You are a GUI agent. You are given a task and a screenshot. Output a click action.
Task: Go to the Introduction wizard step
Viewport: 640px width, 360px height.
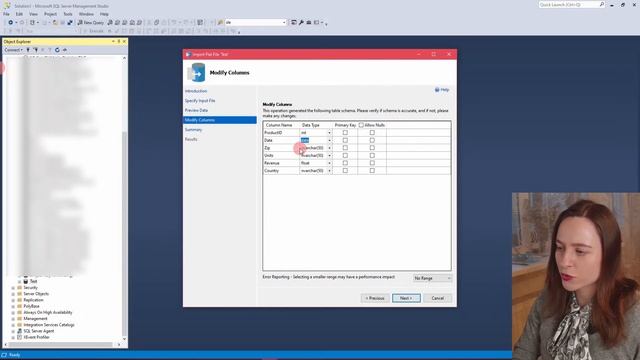(x=196, y=91)
